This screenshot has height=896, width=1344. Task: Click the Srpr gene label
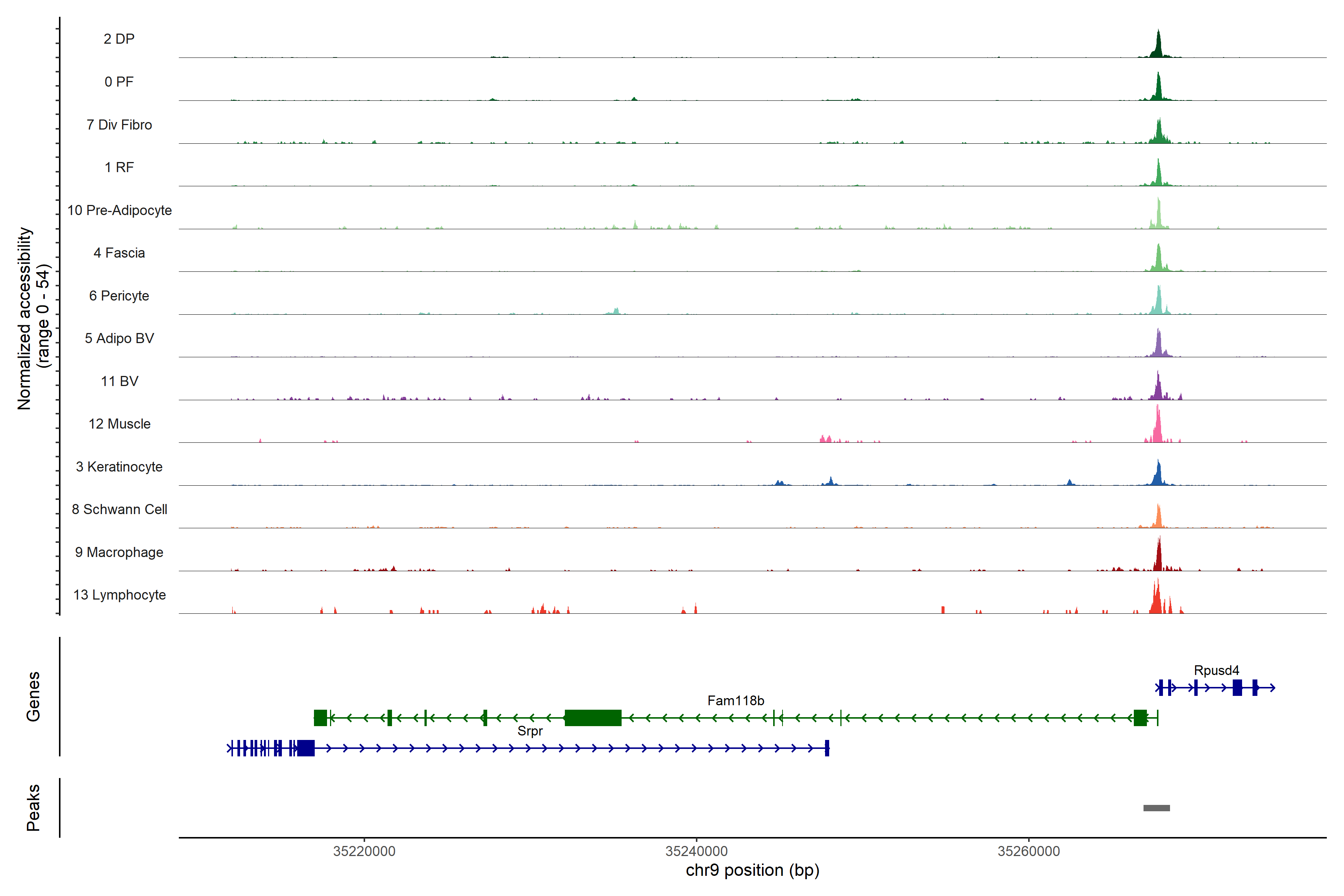pos(530,731)
